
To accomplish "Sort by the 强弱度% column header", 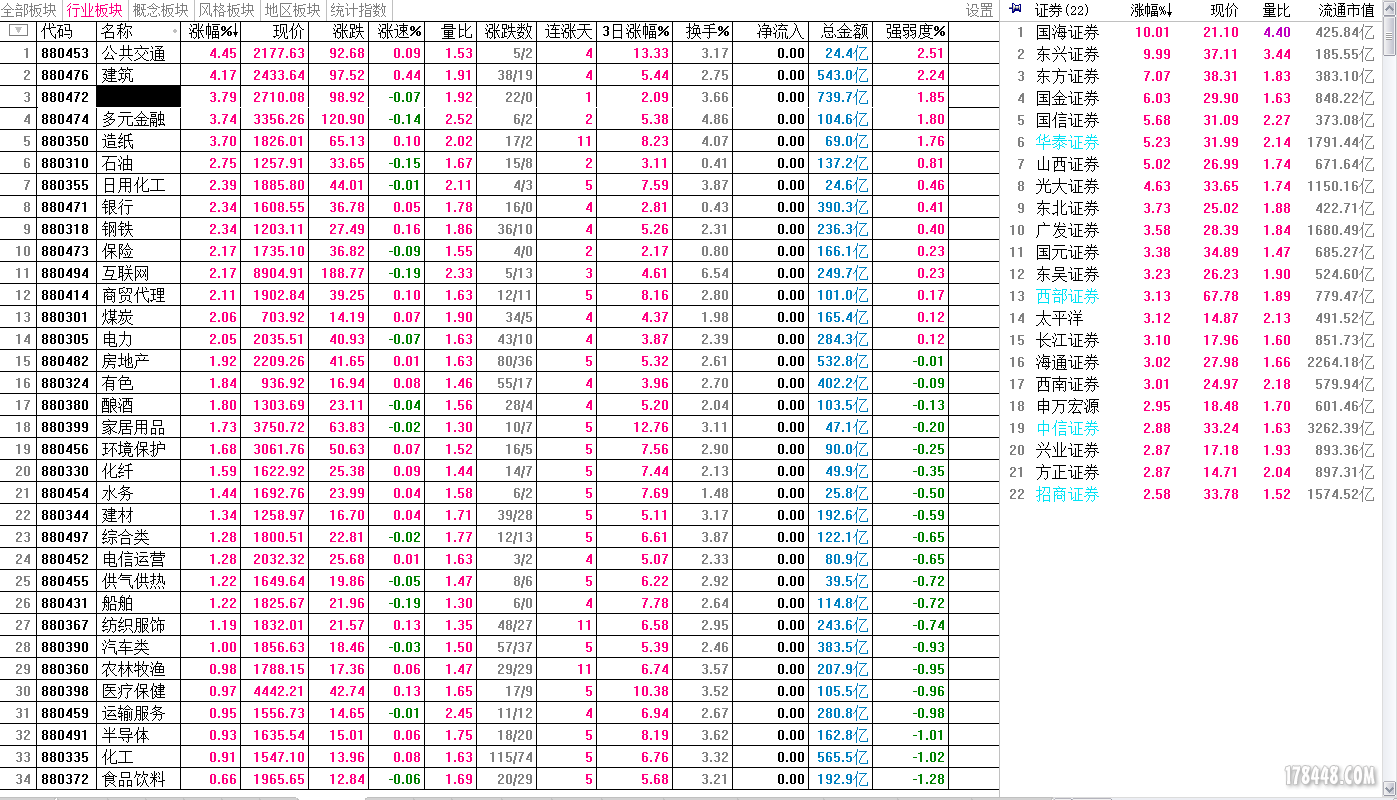I will [916, 31].
